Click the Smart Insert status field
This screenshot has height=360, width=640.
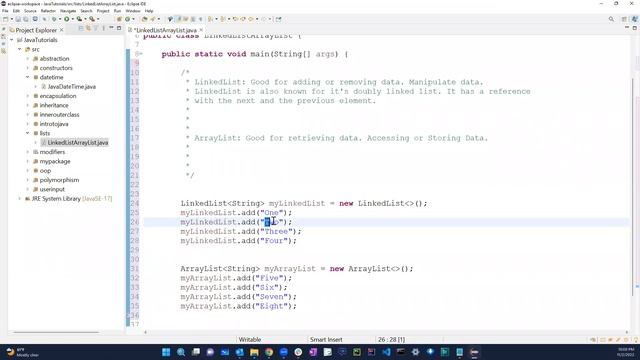click(326, 340)
